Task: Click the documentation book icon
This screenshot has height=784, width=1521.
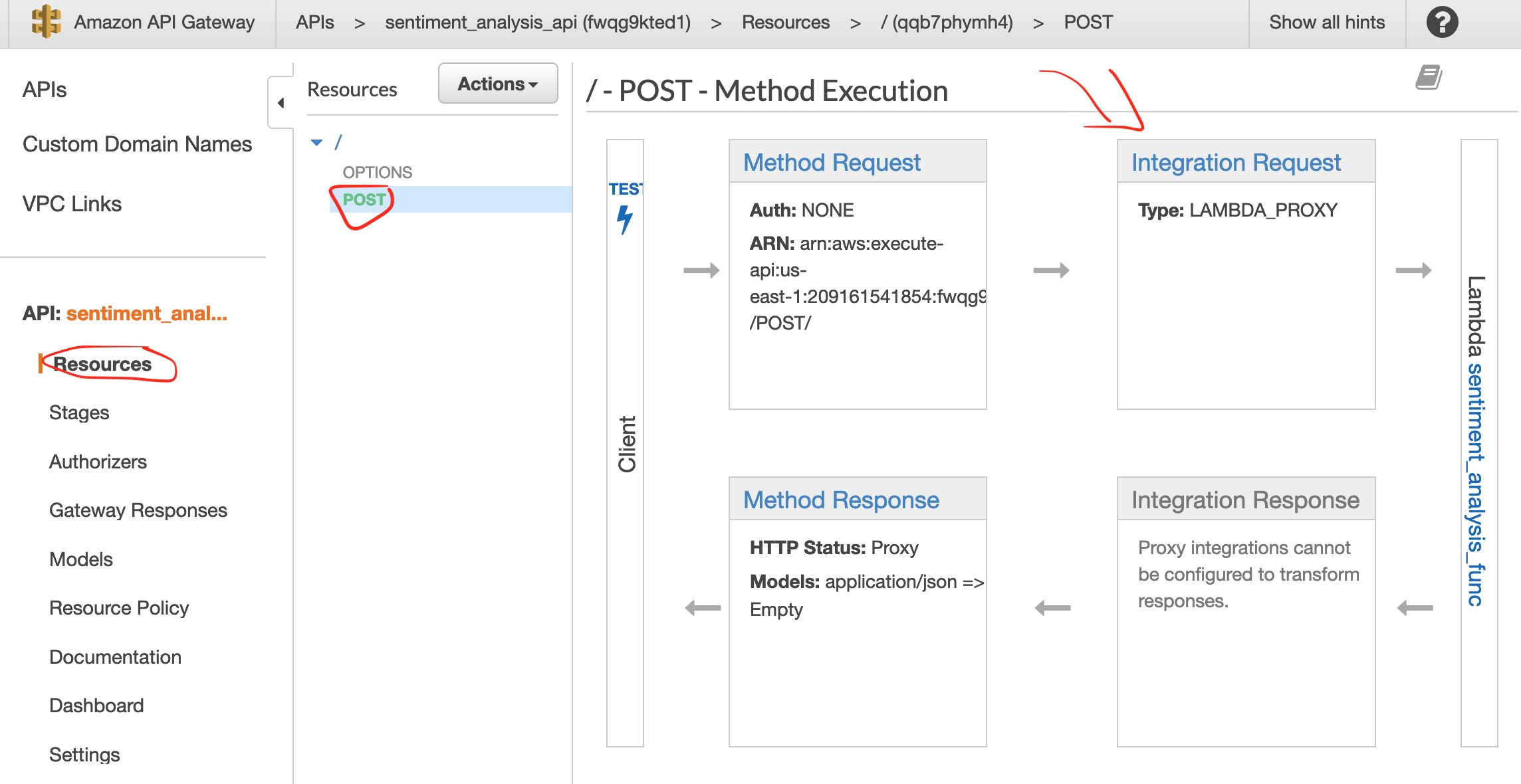Action: [1429, 77]
